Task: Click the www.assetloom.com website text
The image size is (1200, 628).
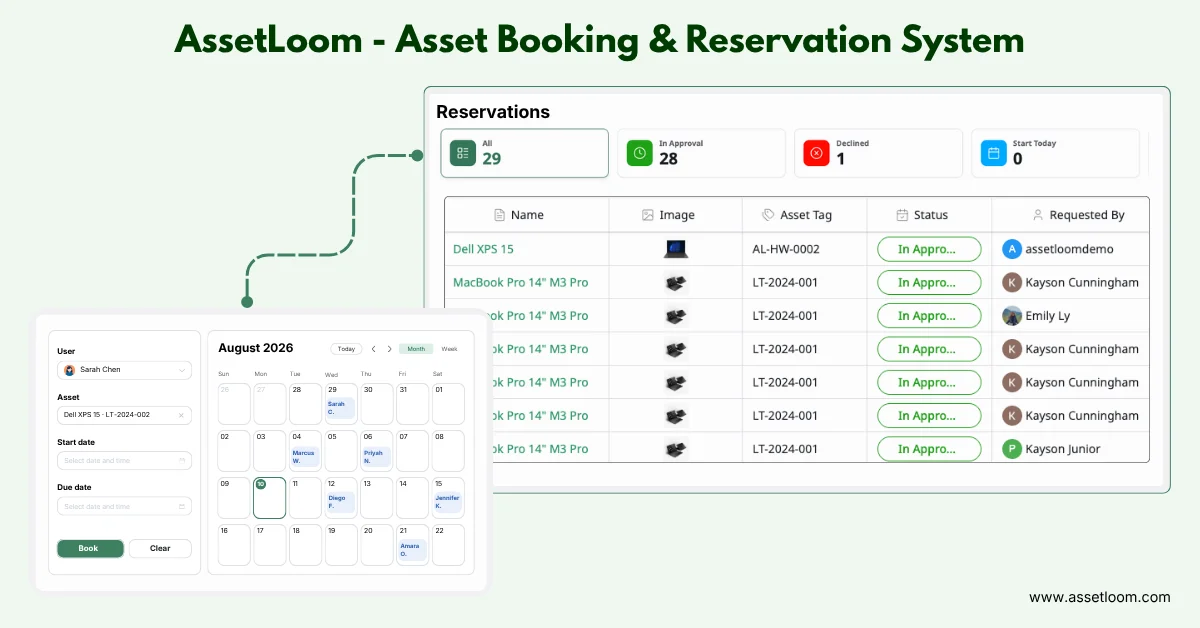Action: coord(1099,597)
